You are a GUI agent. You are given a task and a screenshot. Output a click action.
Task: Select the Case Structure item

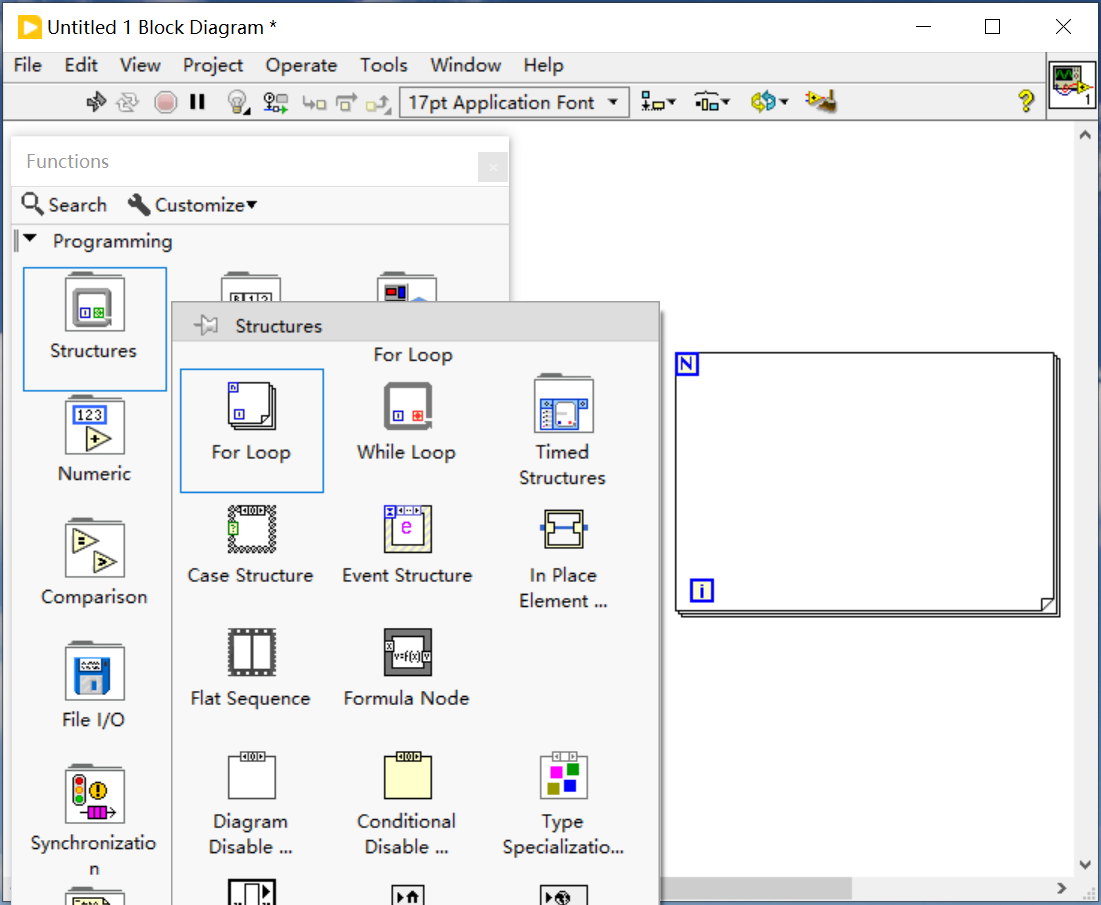(x=251, y=546)
